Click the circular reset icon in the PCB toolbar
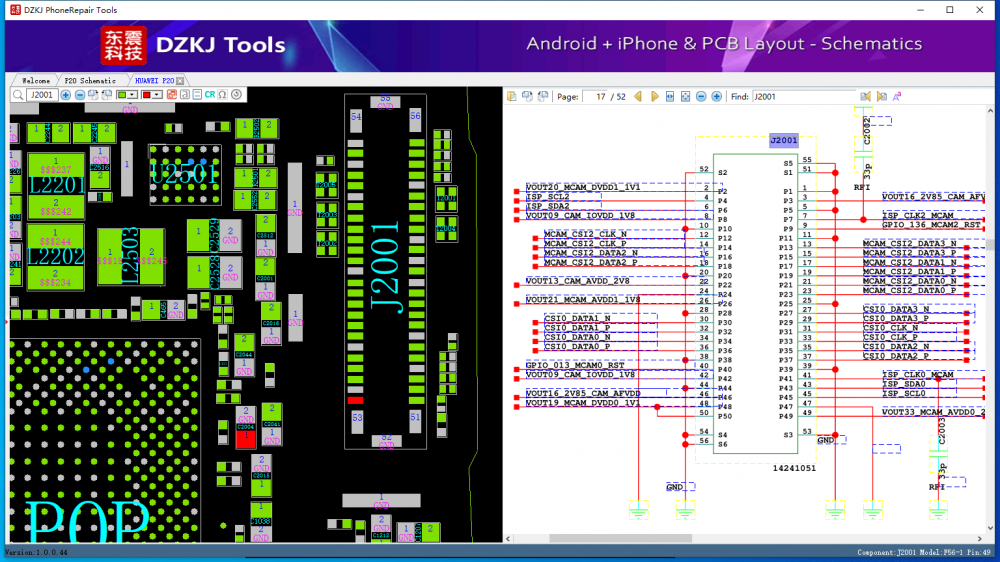 pyautogui.click(x=236, y=95)
